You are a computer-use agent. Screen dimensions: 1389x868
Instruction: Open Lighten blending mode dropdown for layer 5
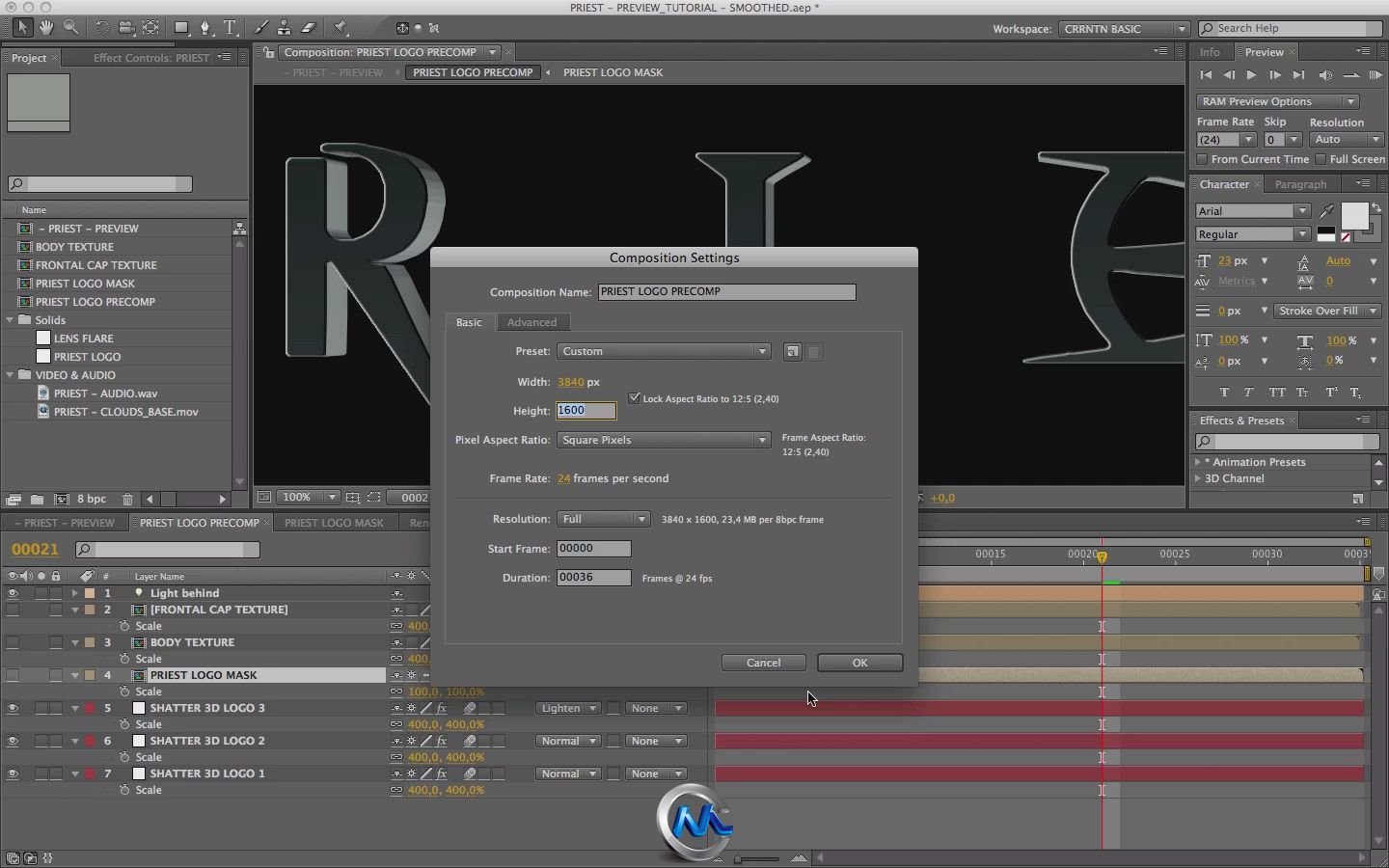tap(568, 708)
